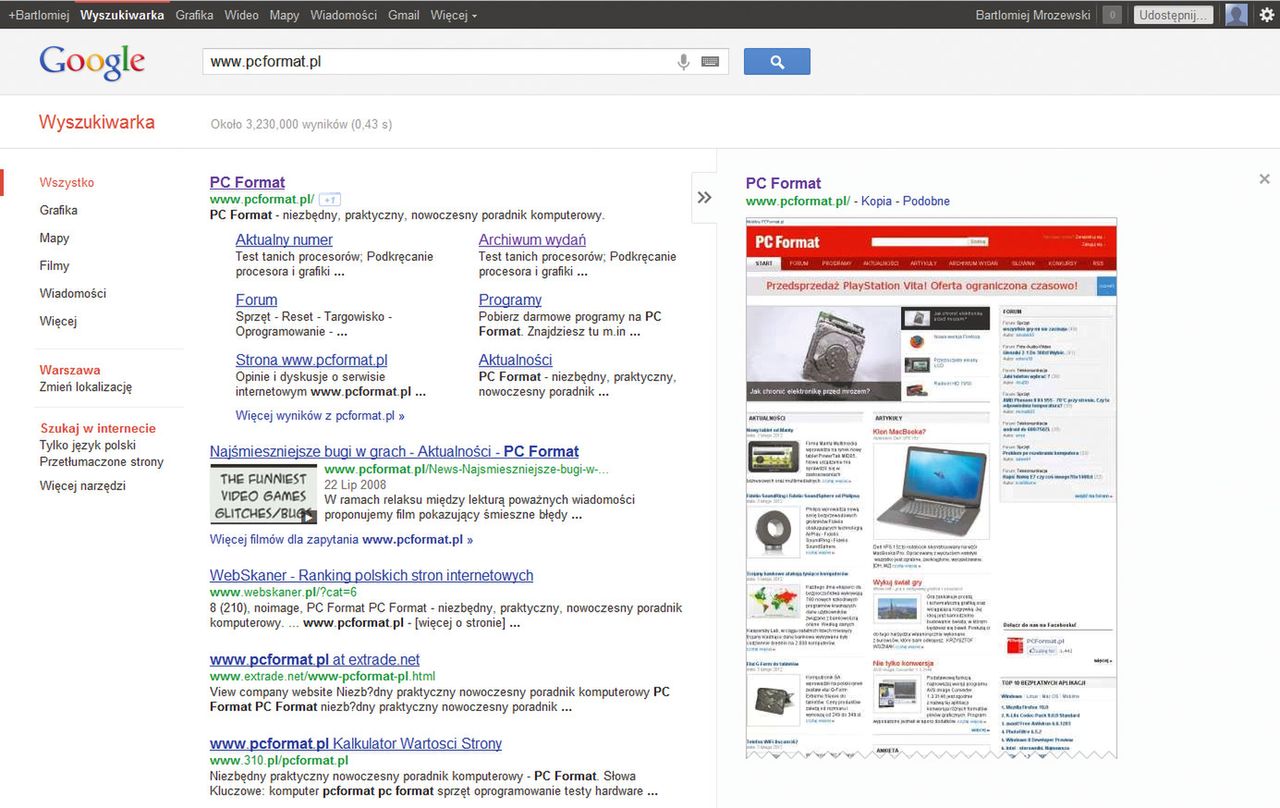Click the blue magnifier search button
Image resolution: width=1280 pixels, height=808 pixels.
(777, 62)
